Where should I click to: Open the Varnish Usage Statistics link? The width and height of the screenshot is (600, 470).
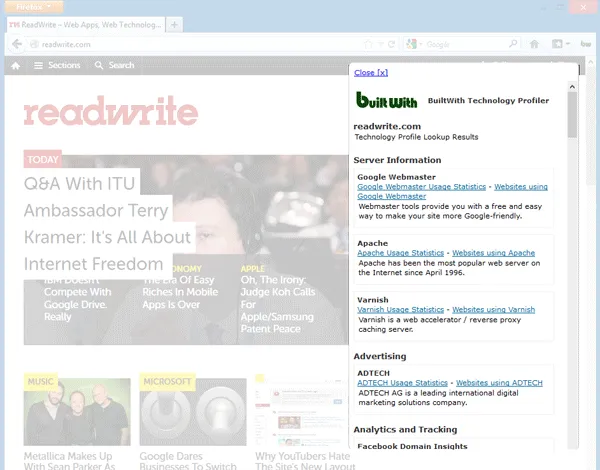[401, 310]
